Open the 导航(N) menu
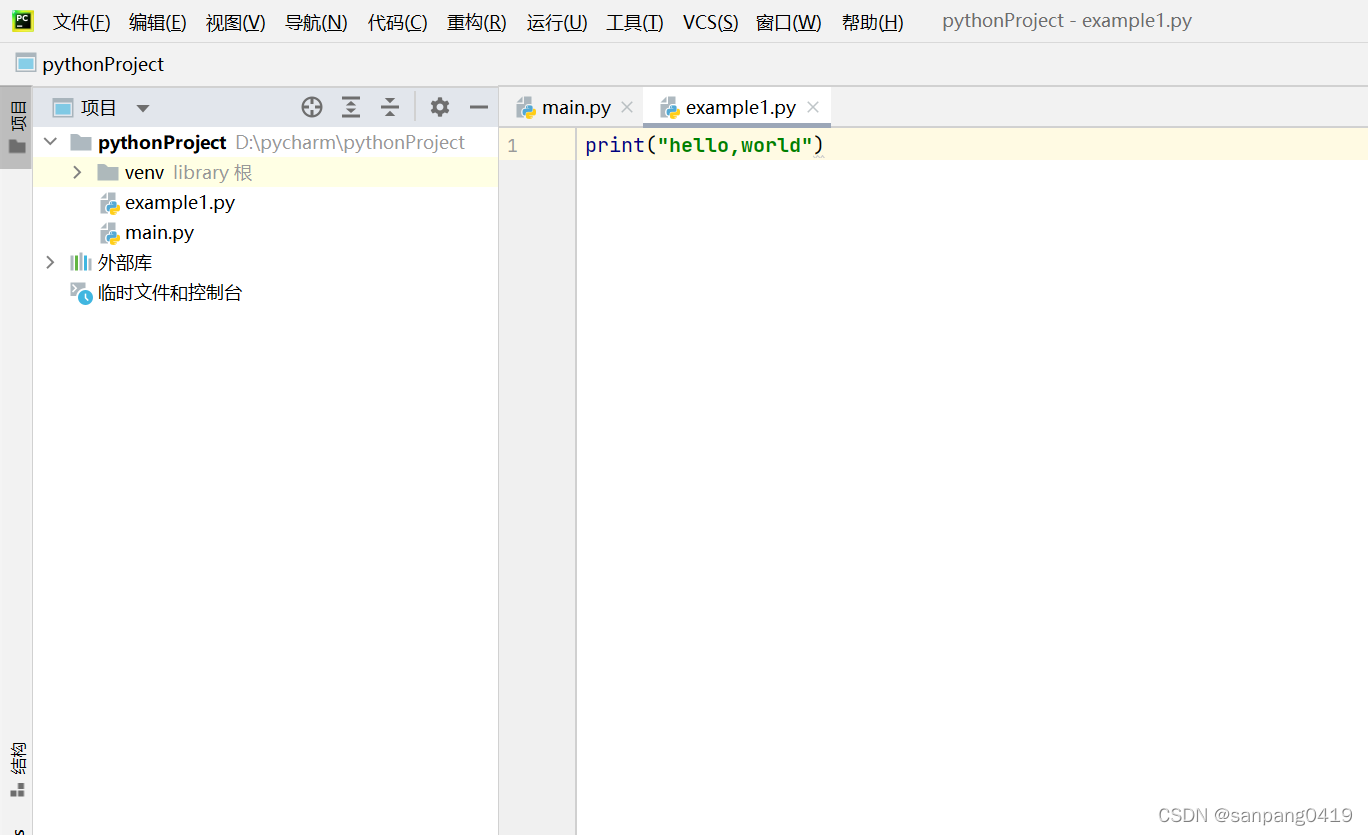Screen dimensions: 1368x835 (316, 22)
